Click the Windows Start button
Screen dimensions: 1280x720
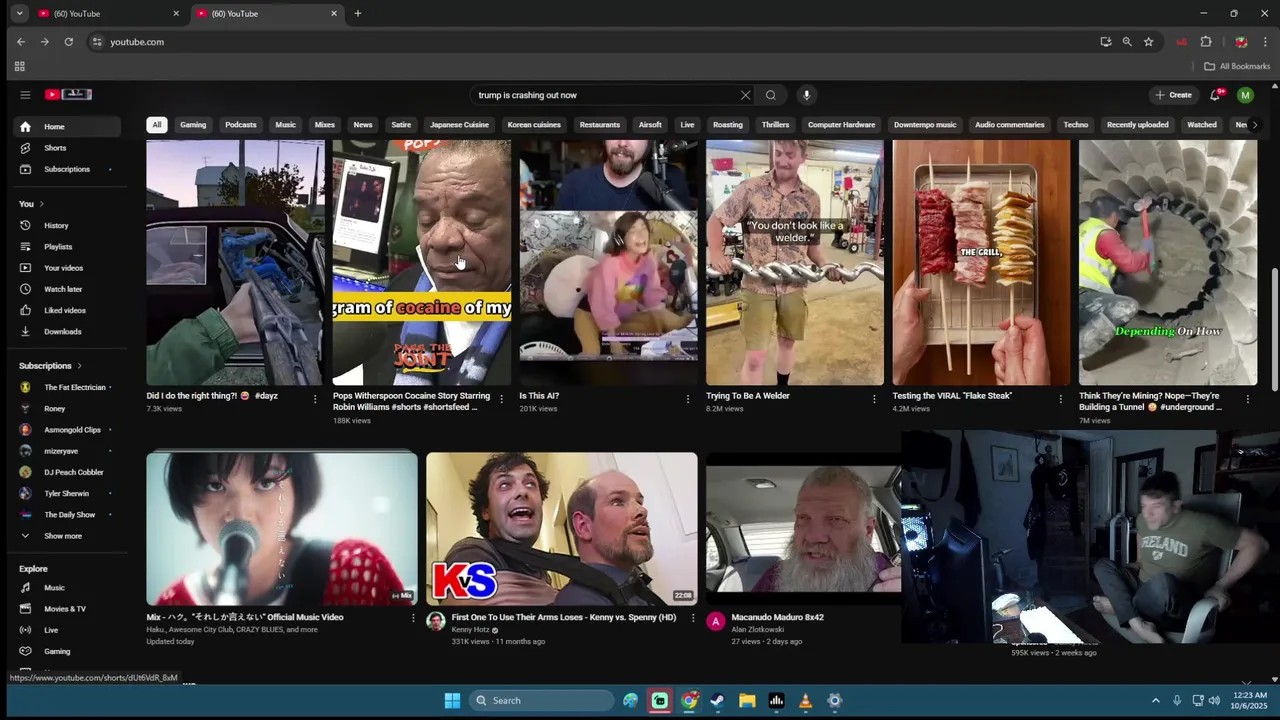pos(452,700)
